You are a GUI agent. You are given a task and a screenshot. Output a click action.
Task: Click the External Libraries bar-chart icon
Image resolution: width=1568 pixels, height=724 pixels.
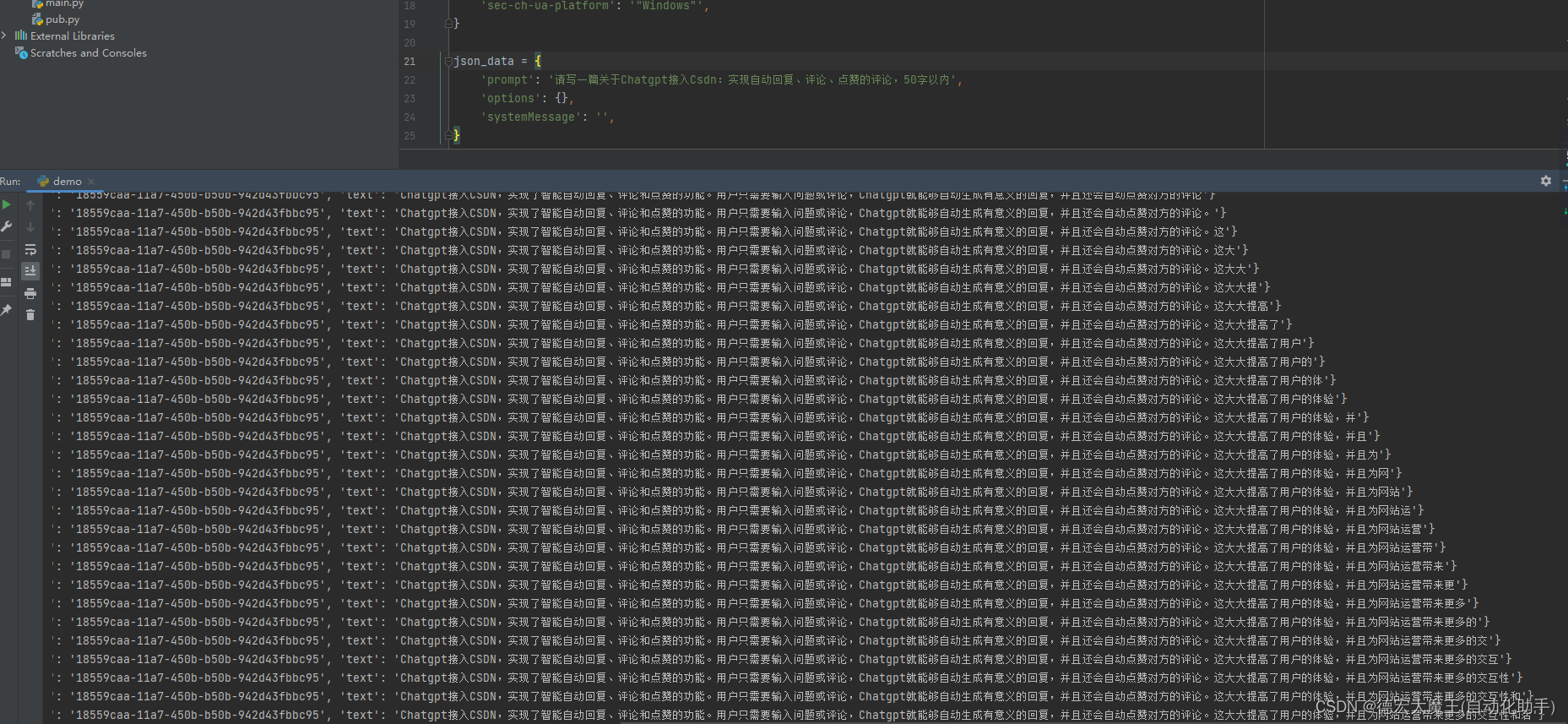(x=21, y=35)
